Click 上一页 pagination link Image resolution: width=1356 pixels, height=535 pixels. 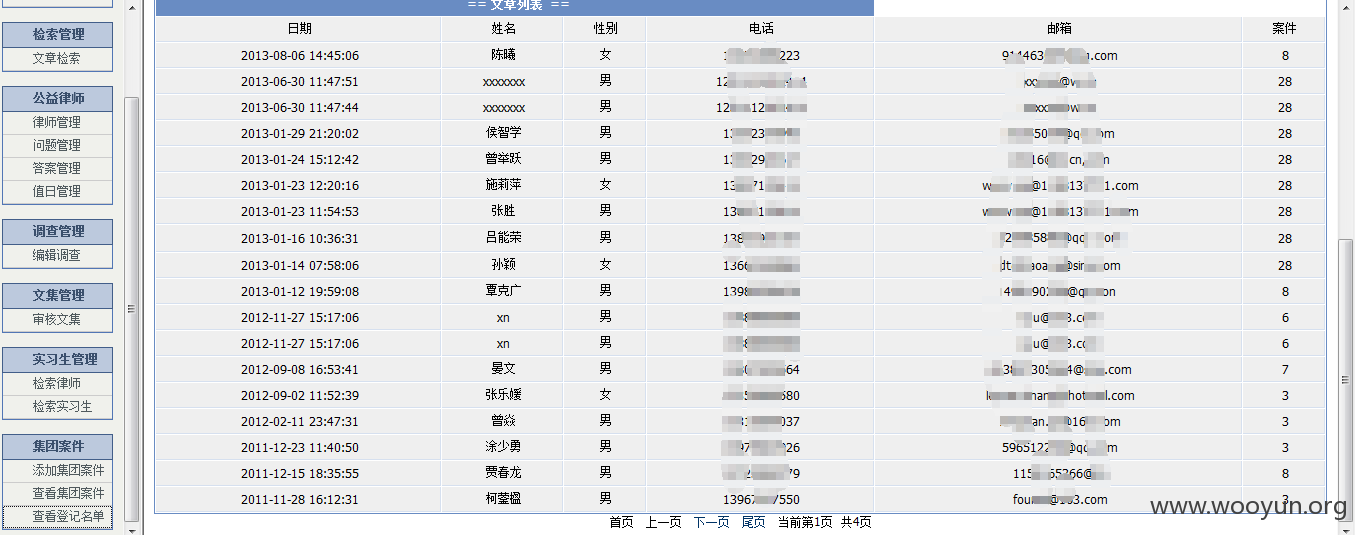point(663,523)
